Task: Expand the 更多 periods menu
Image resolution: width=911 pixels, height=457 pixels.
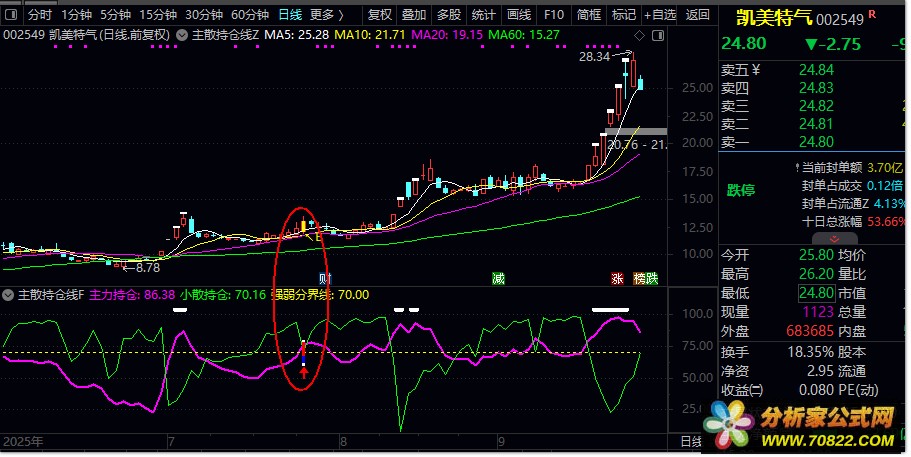Action: click(327, 15)
